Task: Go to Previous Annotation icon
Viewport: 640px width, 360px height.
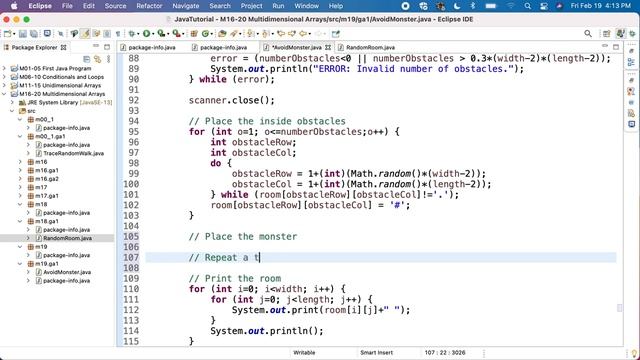Action: [x=265, y=34]
